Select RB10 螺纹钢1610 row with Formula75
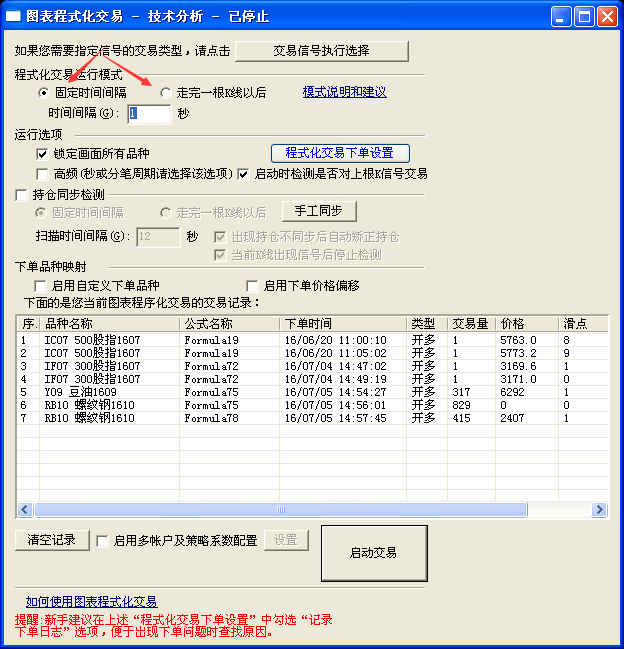The image size is (624, 649). tap(312, 405)
